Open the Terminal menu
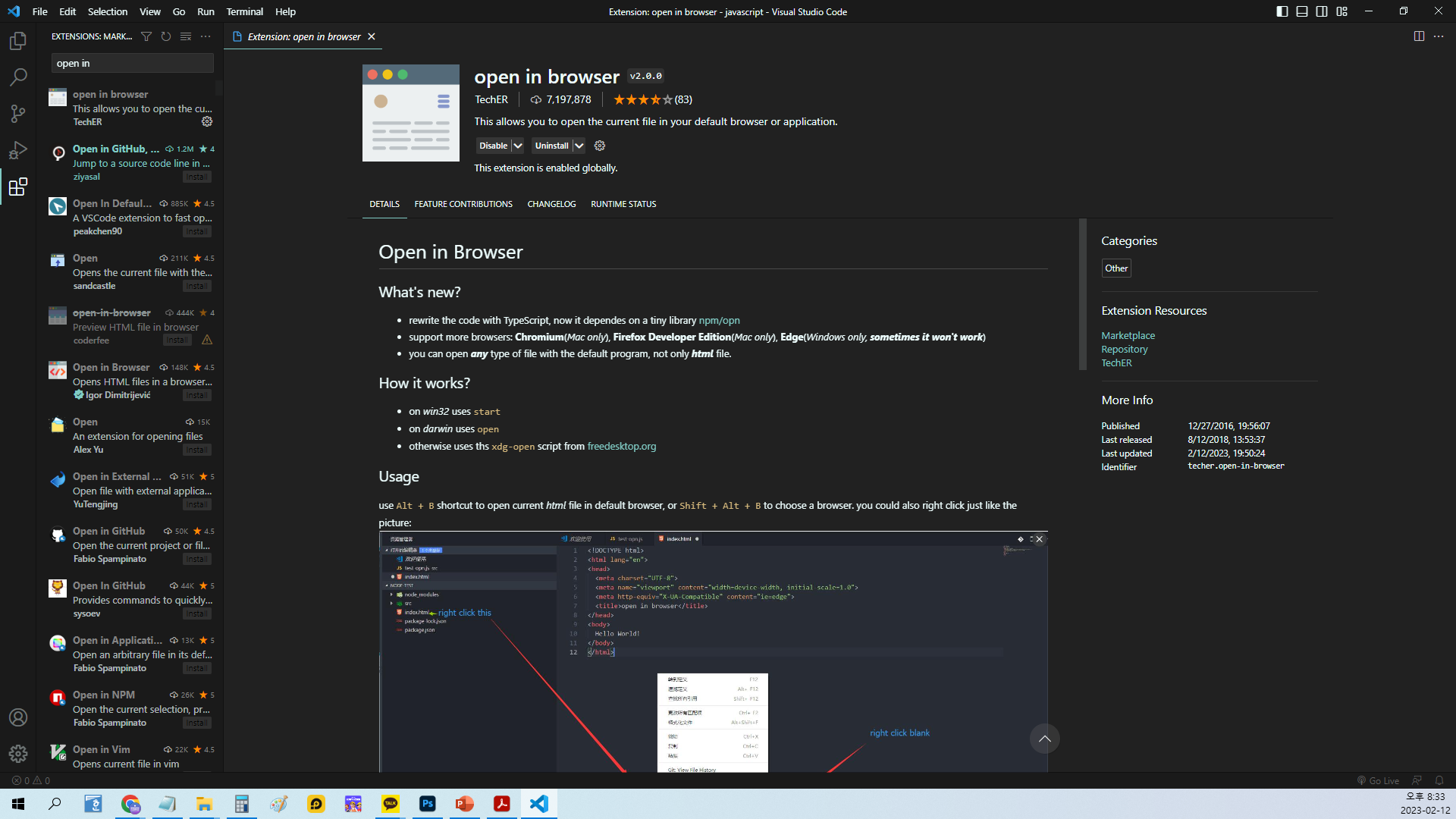1456x819 pixels. click(x=244, y=11)
